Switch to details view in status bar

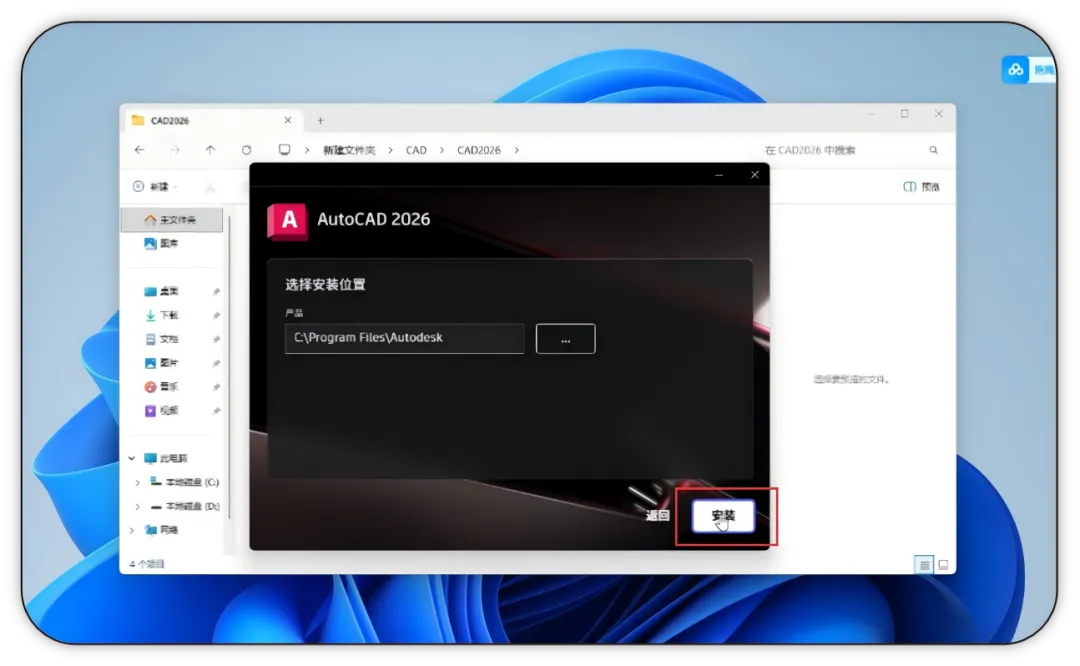(924, 565)
